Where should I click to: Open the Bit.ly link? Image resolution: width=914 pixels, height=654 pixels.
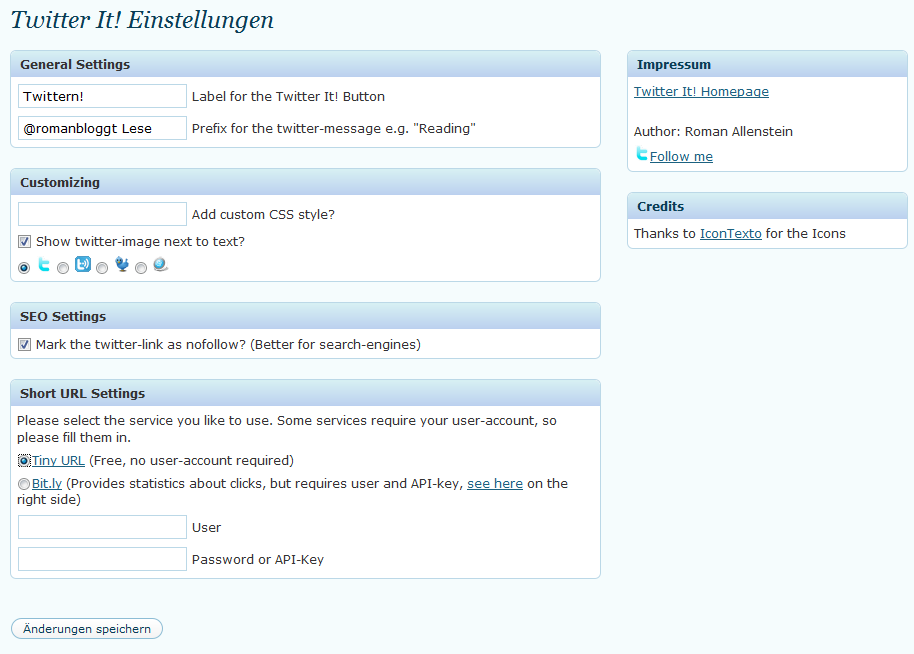tap(47, 484)
